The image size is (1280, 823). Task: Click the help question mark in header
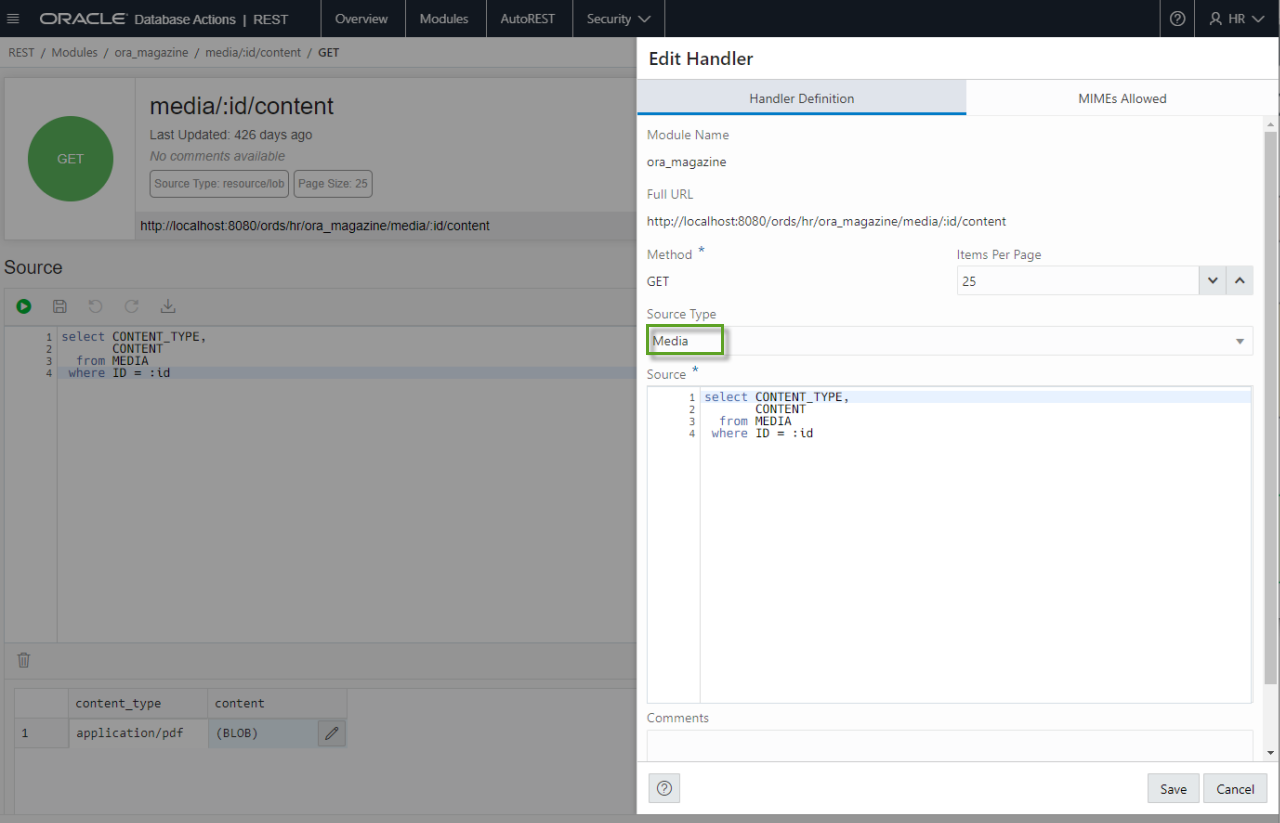(1177, 19)
